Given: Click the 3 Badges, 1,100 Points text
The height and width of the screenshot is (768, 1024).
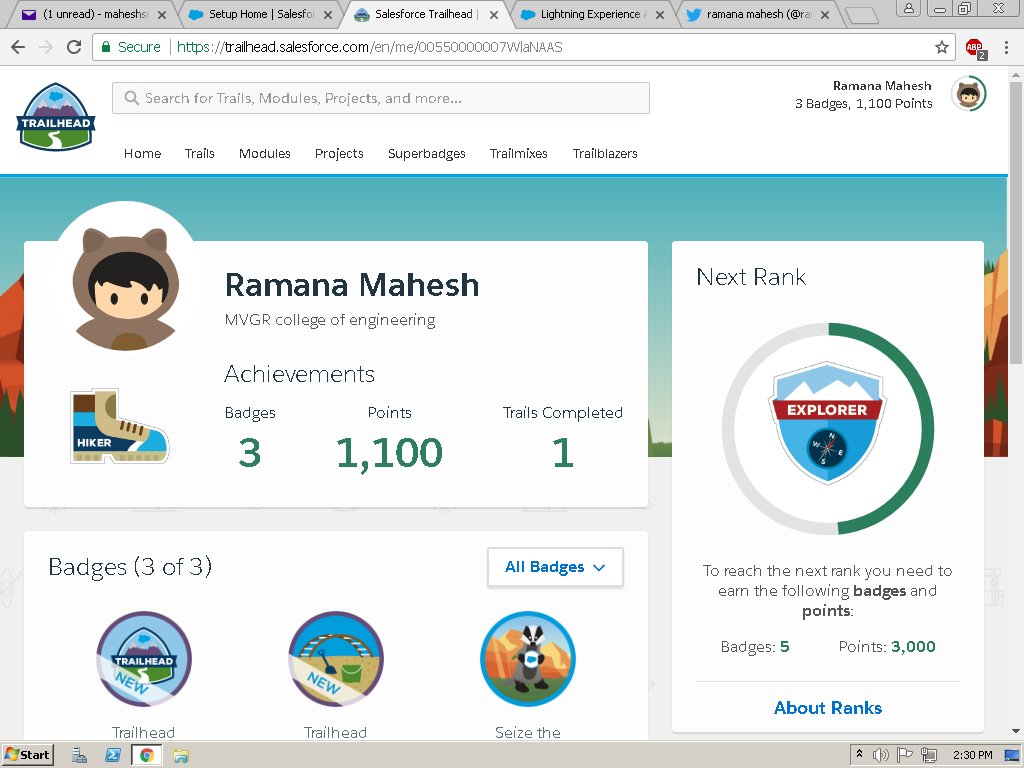Looking at the screenshot, I should (x=863, y=103).
